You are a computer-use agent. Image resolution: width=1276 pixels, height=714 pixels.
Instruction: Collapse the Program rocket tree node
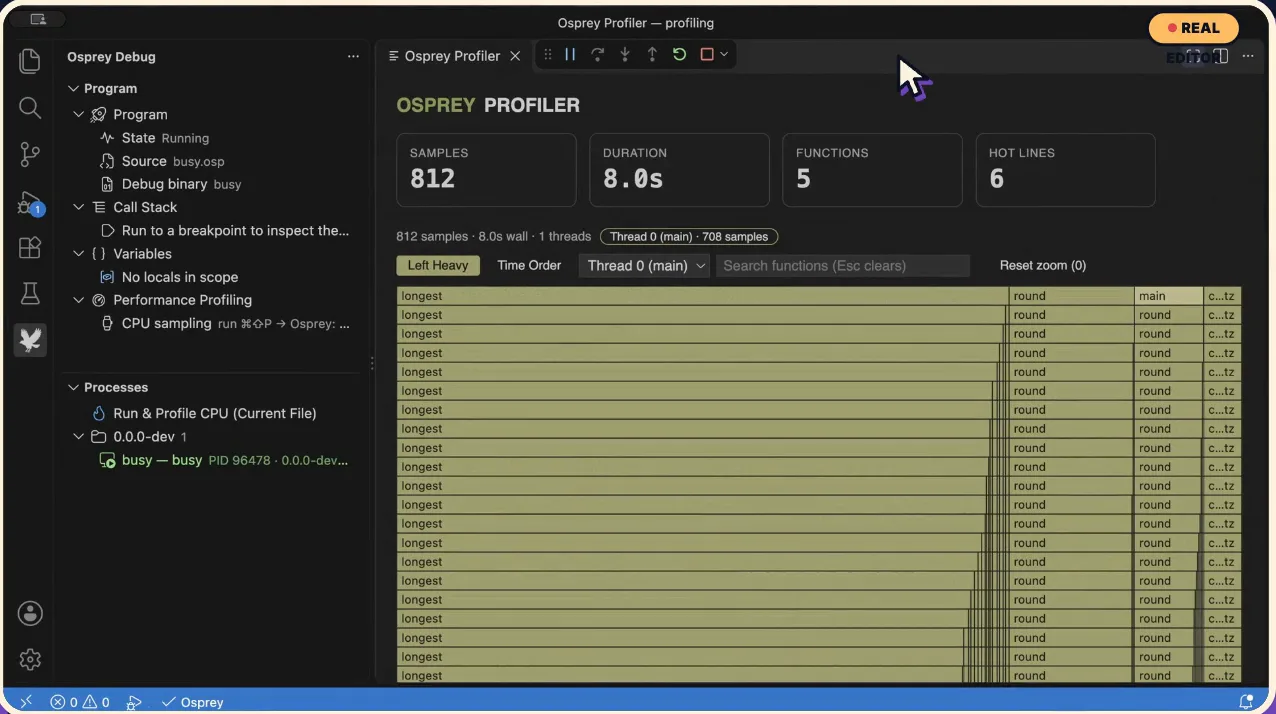(x=79, y=114)
